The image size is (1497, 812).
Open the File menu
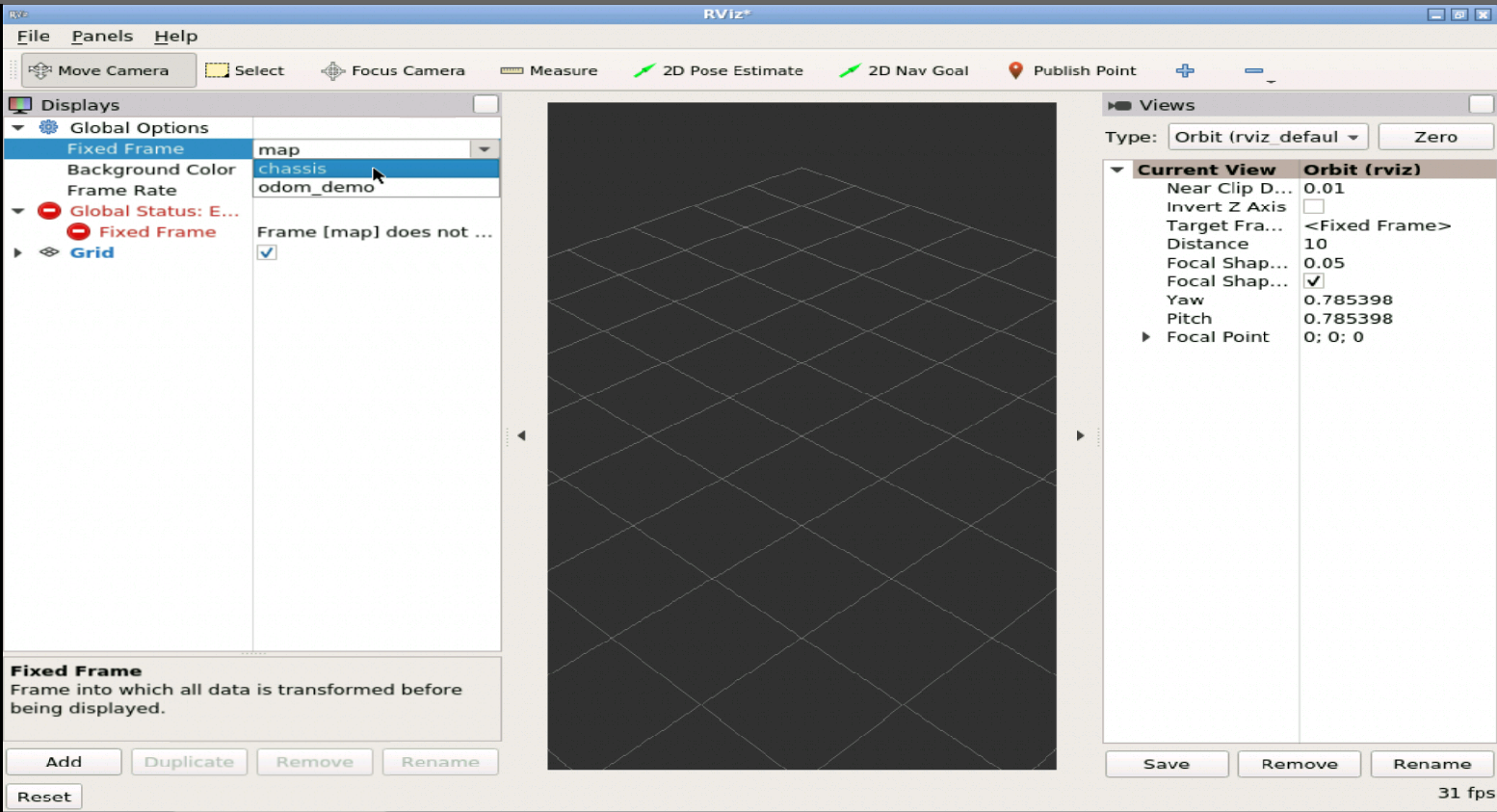33,36
